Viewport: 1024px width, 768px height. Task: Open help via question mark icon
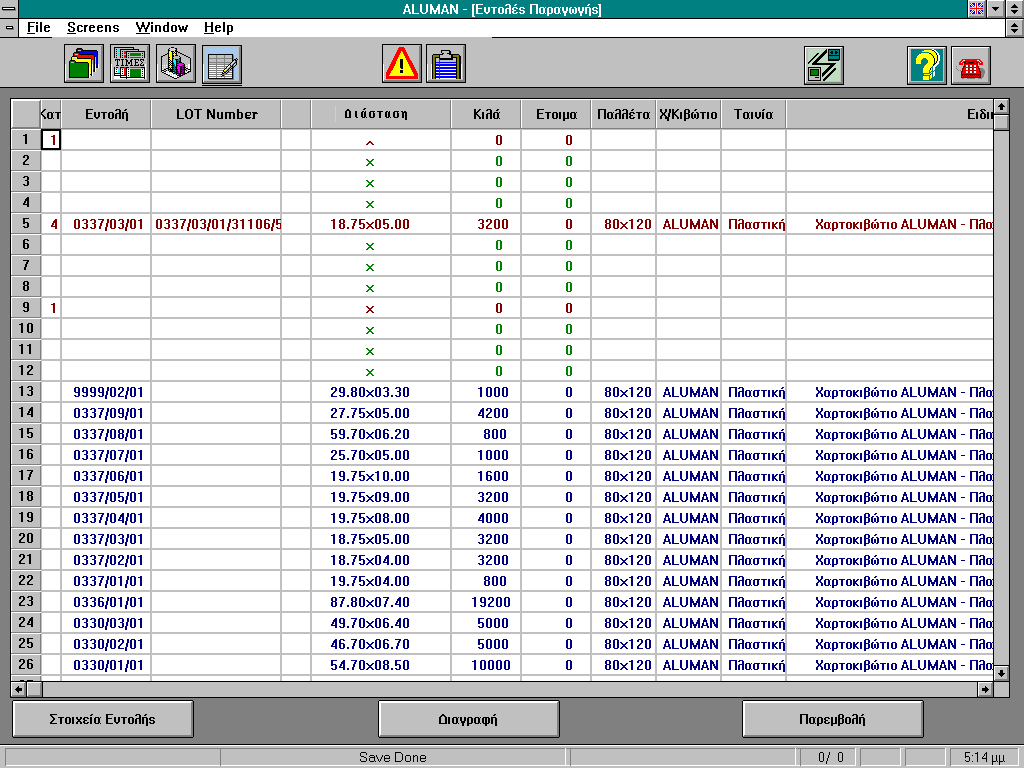[x=927, y=66]
